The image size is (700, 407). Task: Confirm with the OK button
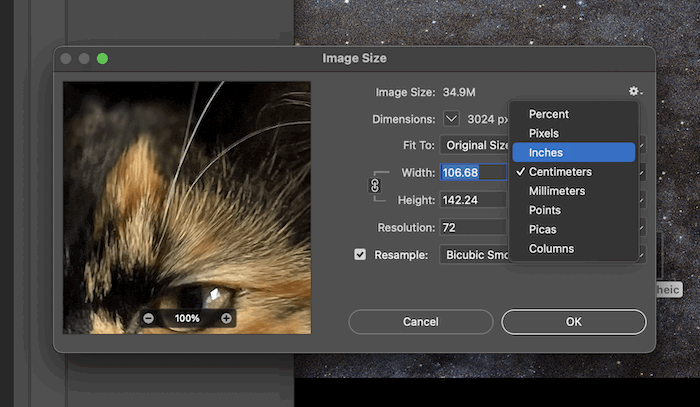(x=574, y=322)
